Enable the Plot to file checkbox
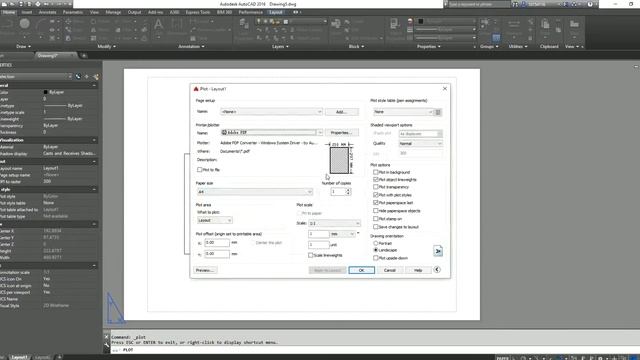The width and height of the screenshot is (640, 360). click(200, 169)
